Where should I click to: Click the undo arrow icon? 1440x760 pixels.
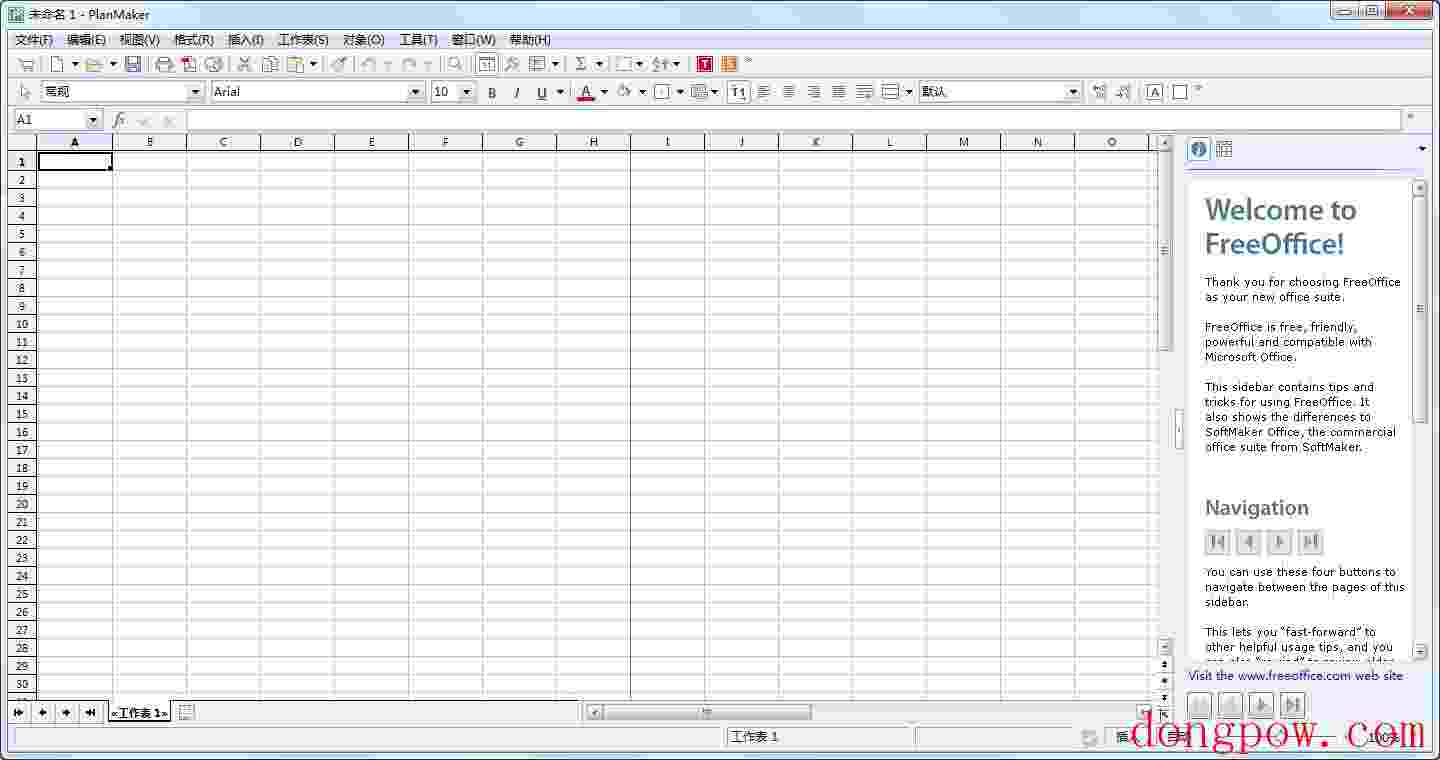(368, 64)
